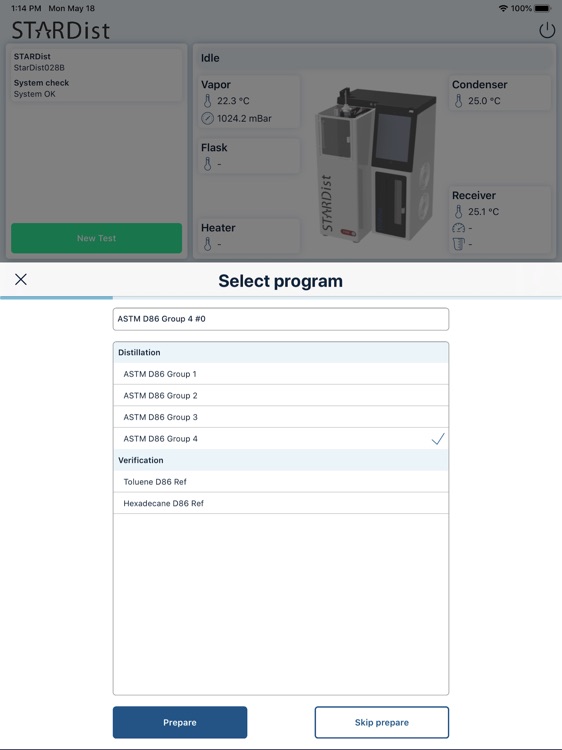Tap the battery indicator

coord(543,8)
